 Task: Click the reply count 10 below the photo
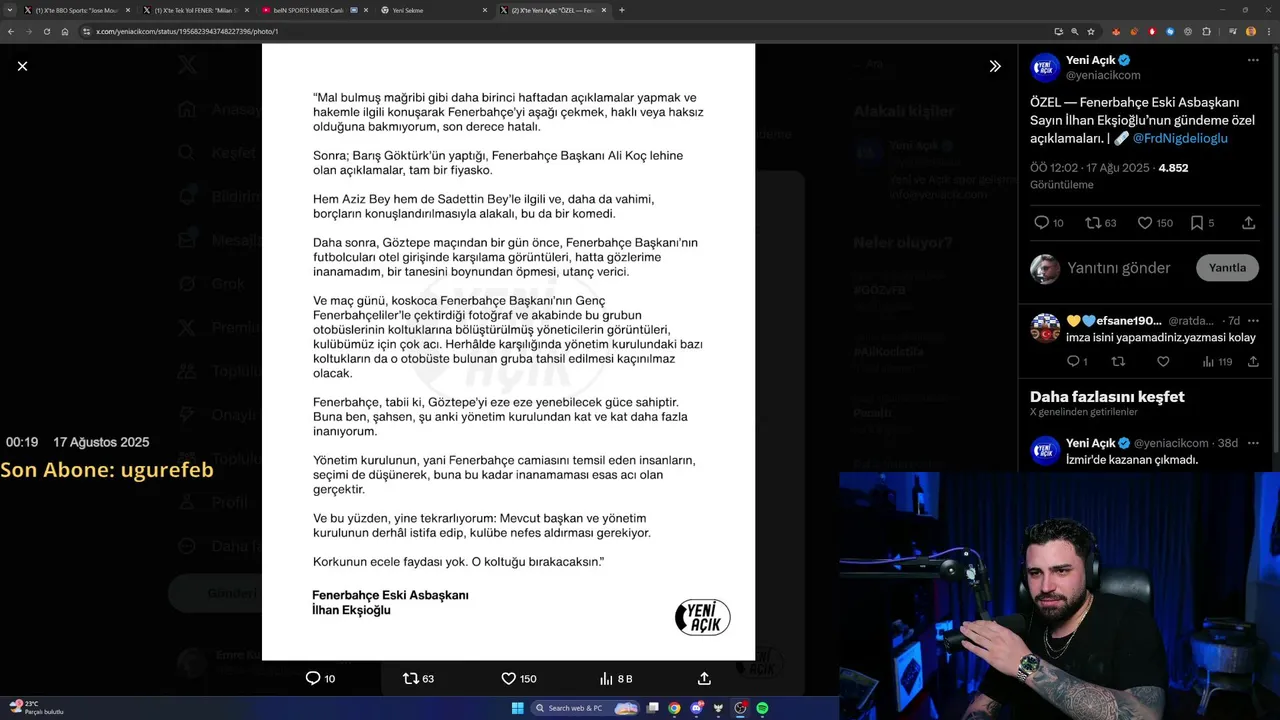coord(320,678)
